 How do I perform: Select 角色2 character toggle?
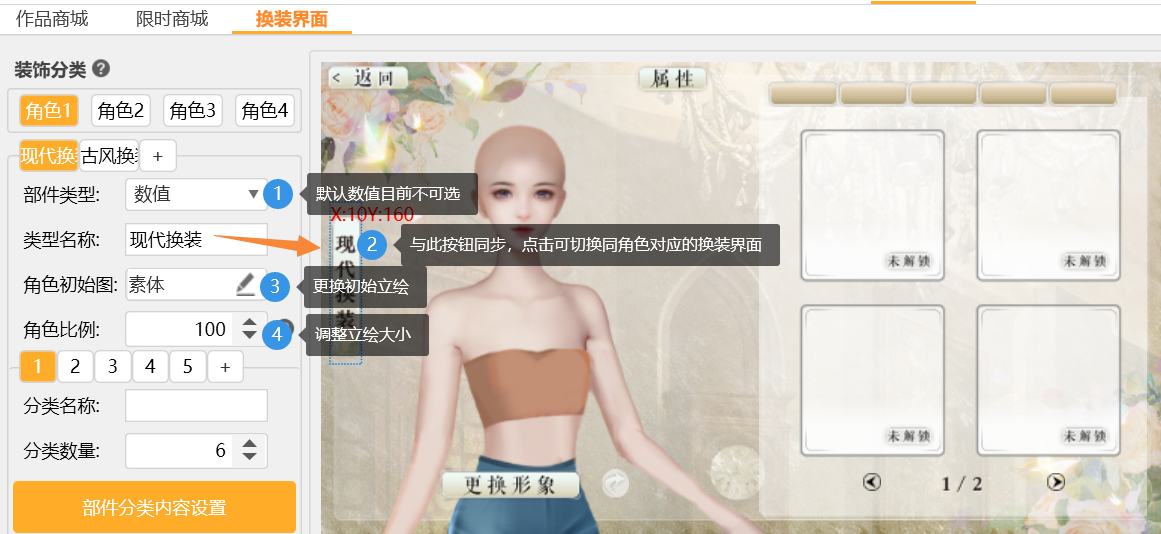(121, 110)
